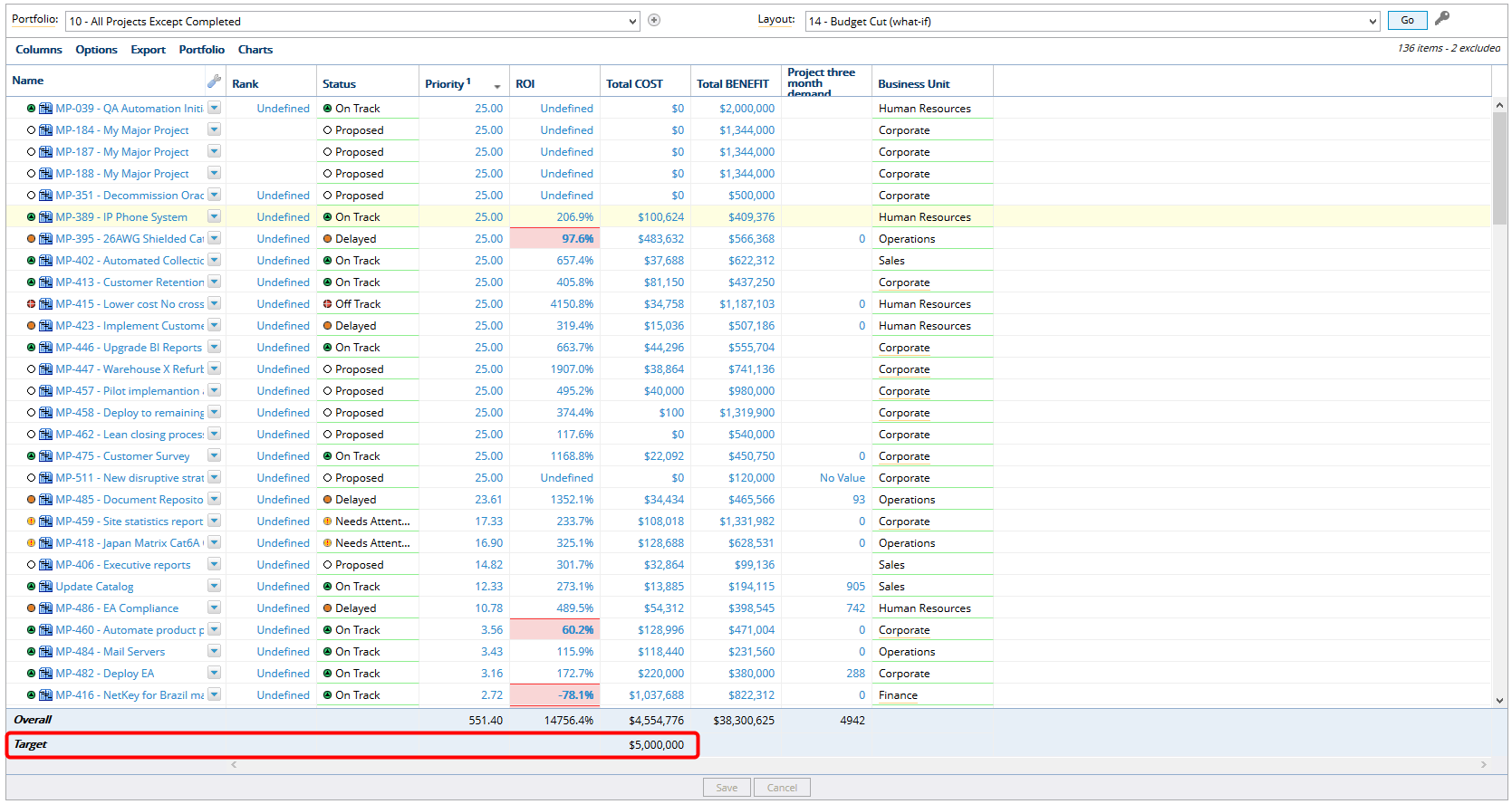Click the Finance business unit cell
Image resolution: width=1512 pixels, height=804 pixels.
point(932,695)
